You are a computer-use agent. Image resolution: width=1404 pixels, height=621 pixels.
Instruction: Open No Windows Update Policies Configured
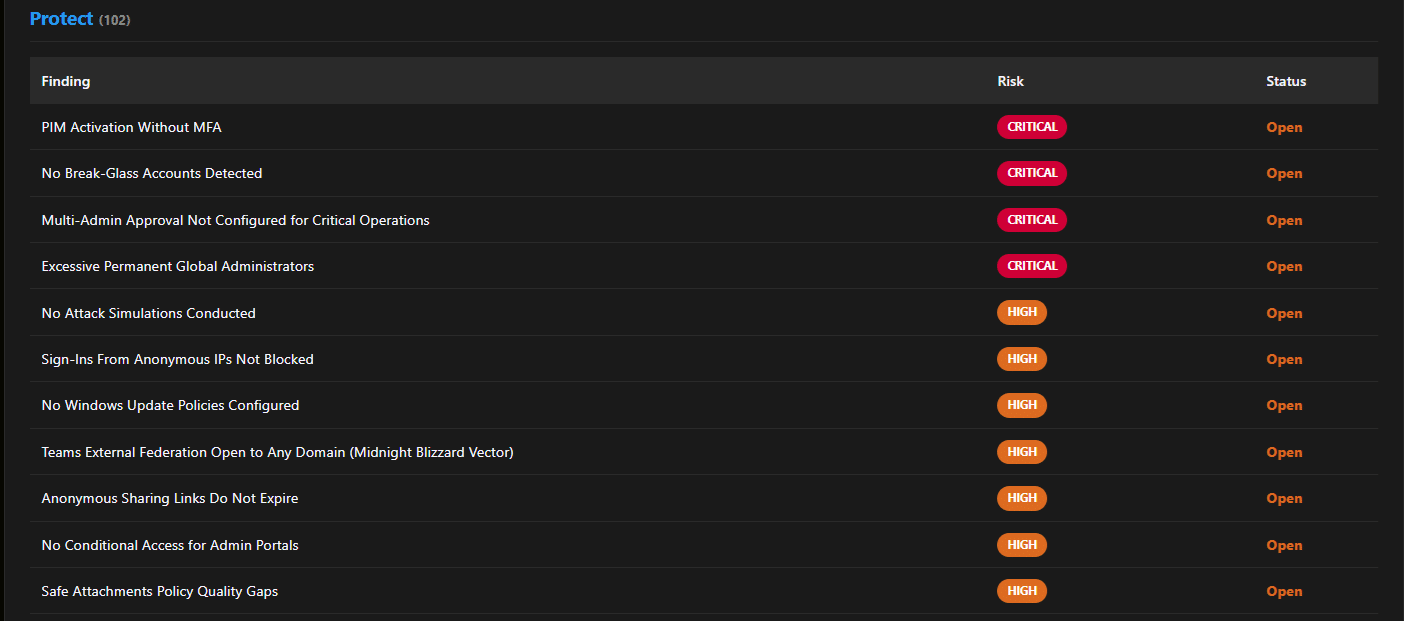(x=170, y=405)
